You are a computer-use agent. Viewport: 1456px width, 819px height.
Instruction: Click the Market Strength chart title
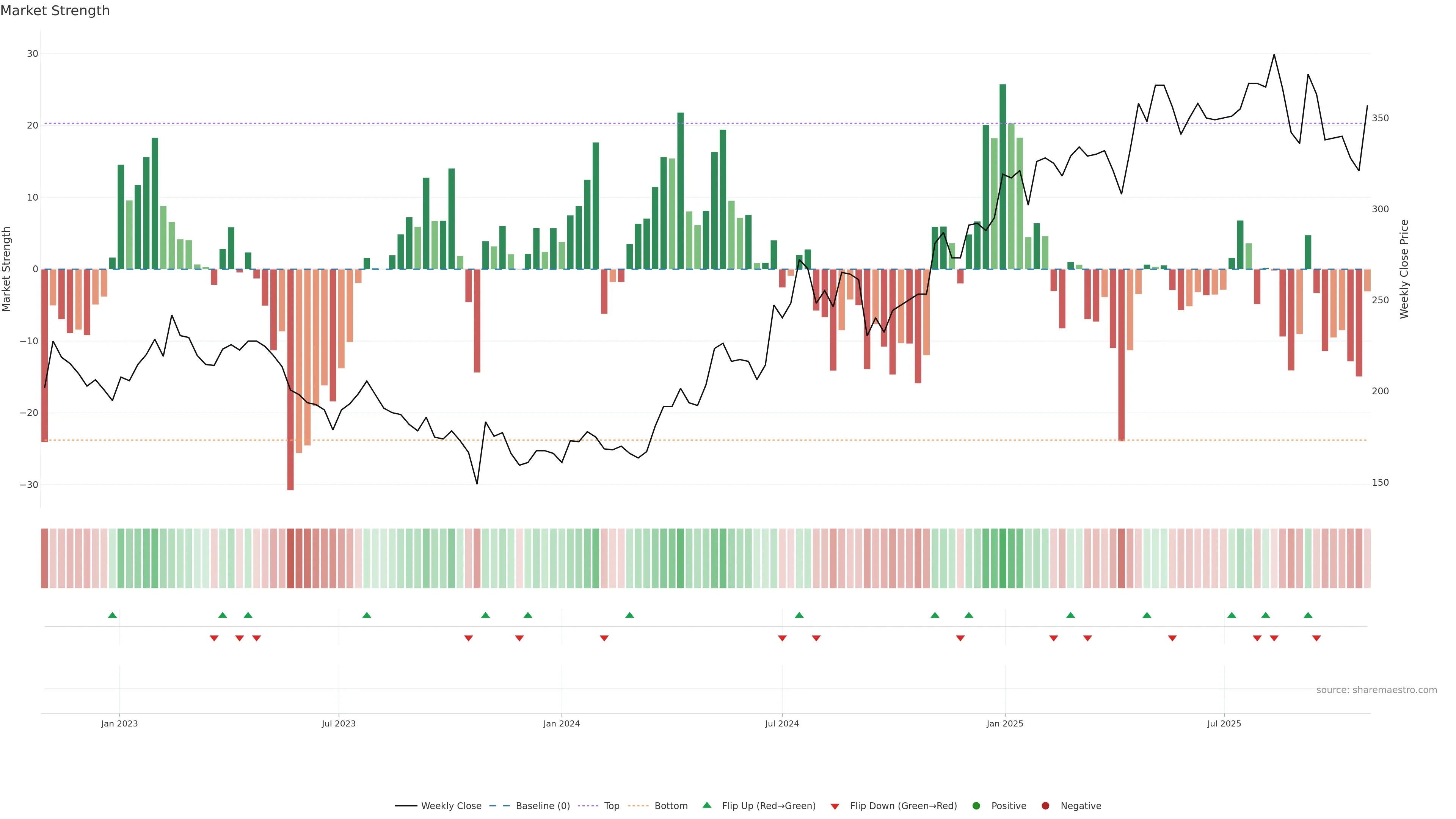tap(55, 11)
